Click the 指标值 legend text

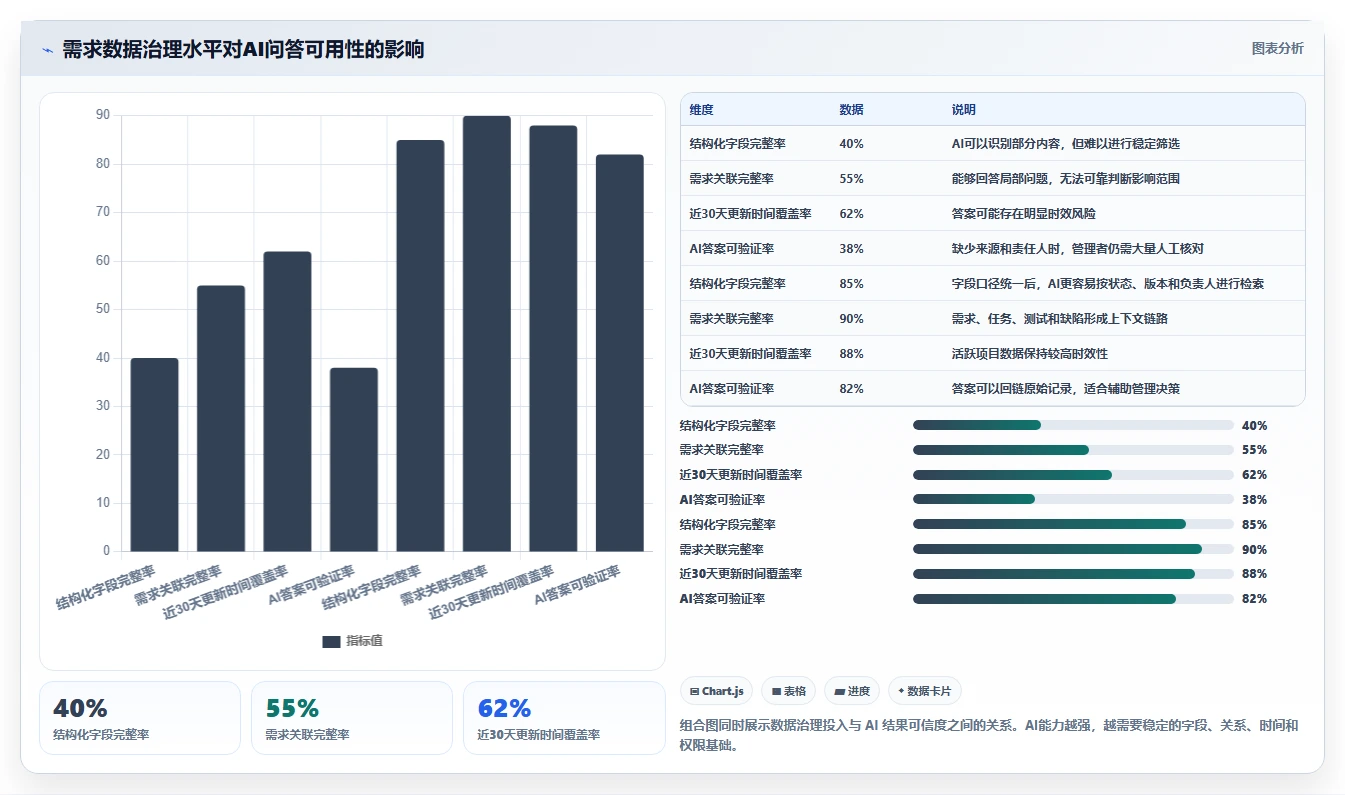(364, 642)
